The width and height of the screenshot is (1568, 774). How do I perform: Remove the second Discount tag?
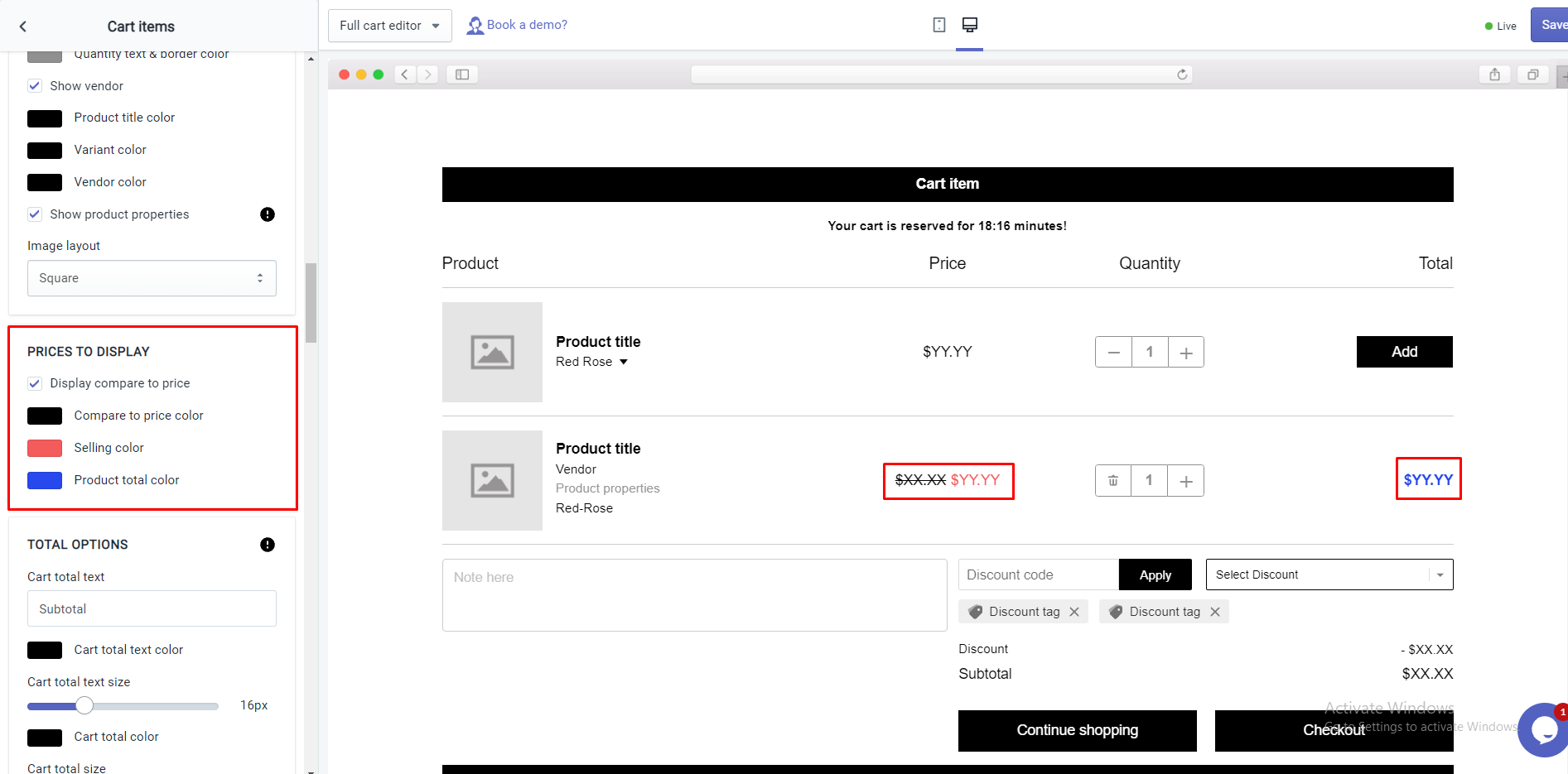tap(1215, 612)
